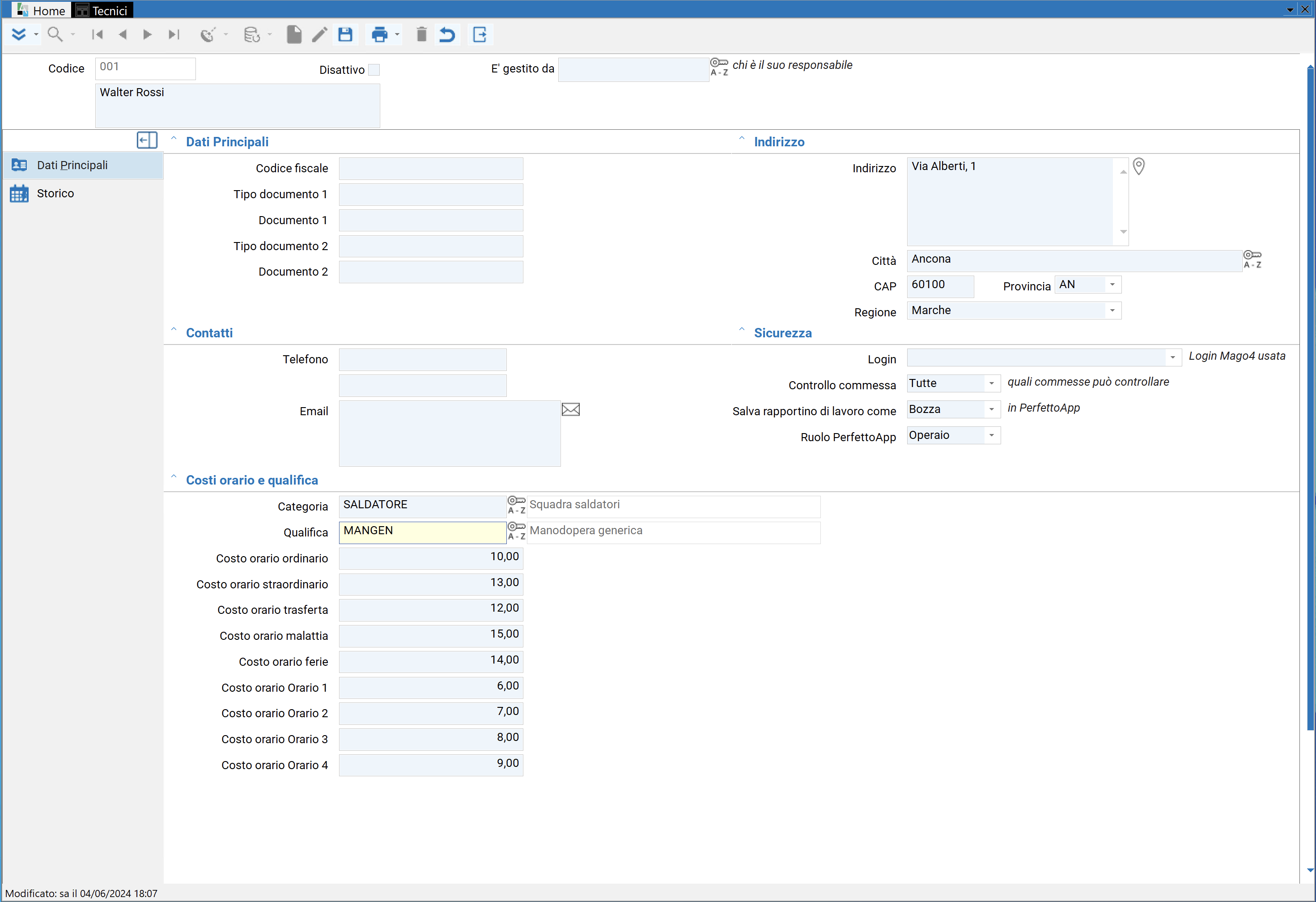Open print options dropdown arrow
The width and height of the screenshot is (1316, 902).
(397, 34)
